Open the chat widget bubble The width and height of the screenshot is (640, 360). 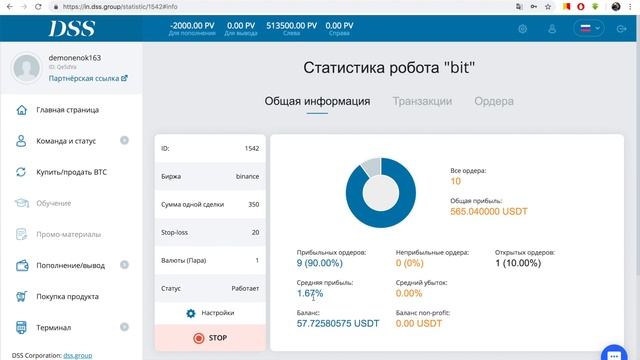point(614,353)
